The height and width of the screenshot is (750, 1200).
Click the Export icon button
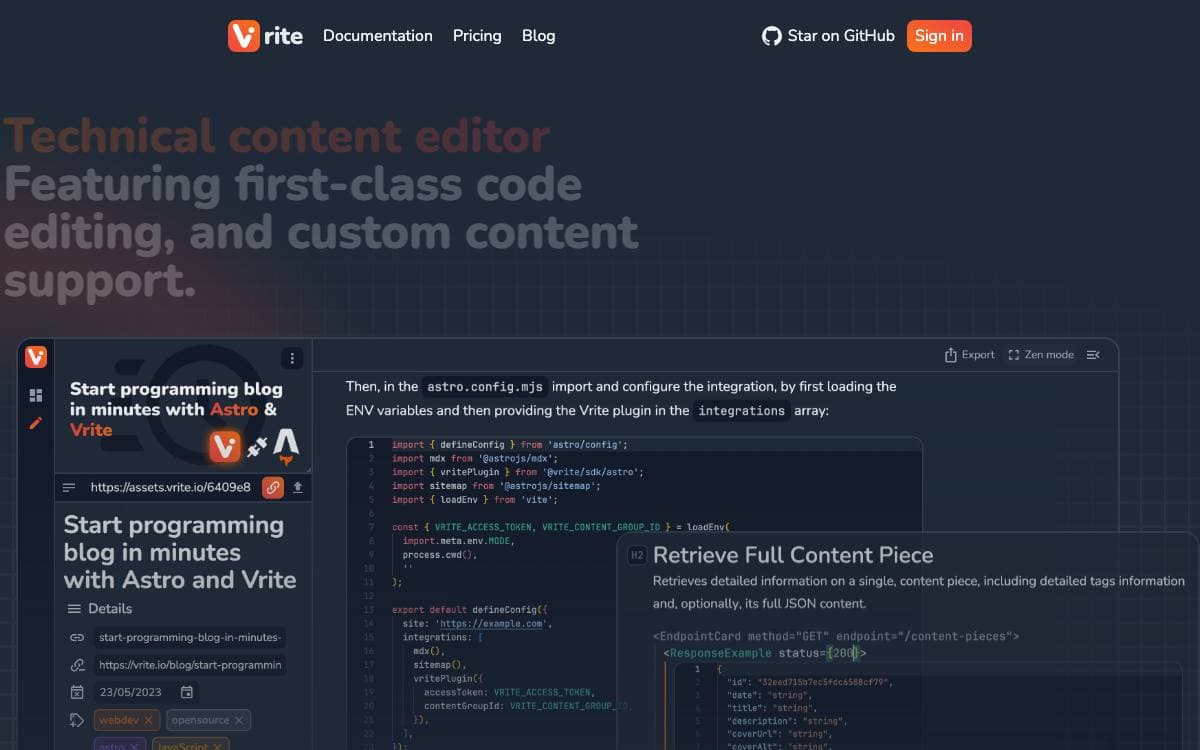(x=970, y=355)
